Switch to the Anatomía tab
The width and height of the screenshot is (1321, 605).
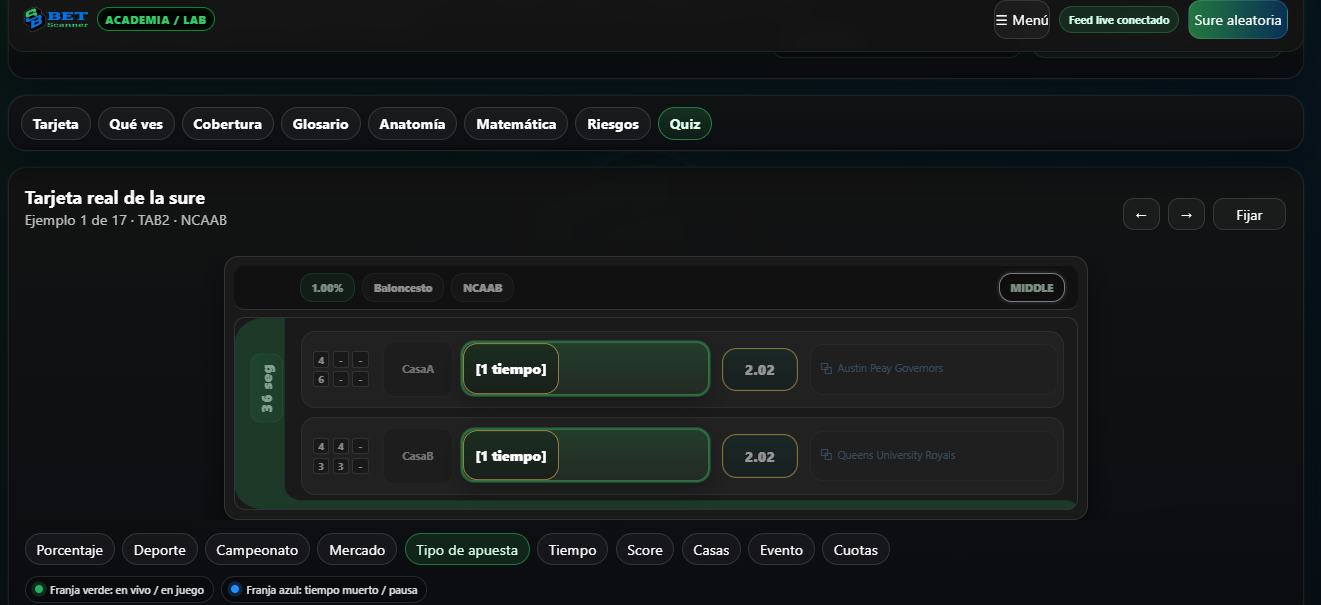tap(412, 123)
